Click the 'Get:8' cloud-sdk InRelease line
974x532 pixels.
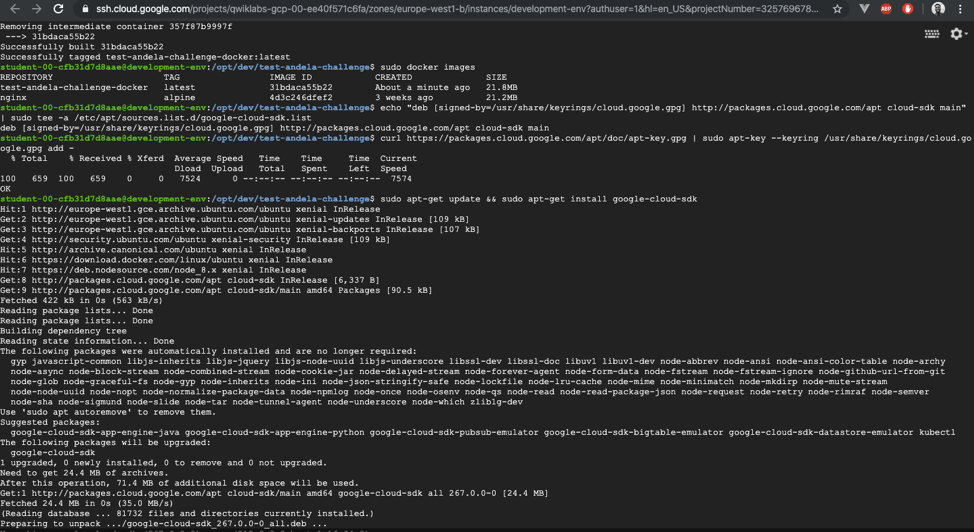coord(190,280)
